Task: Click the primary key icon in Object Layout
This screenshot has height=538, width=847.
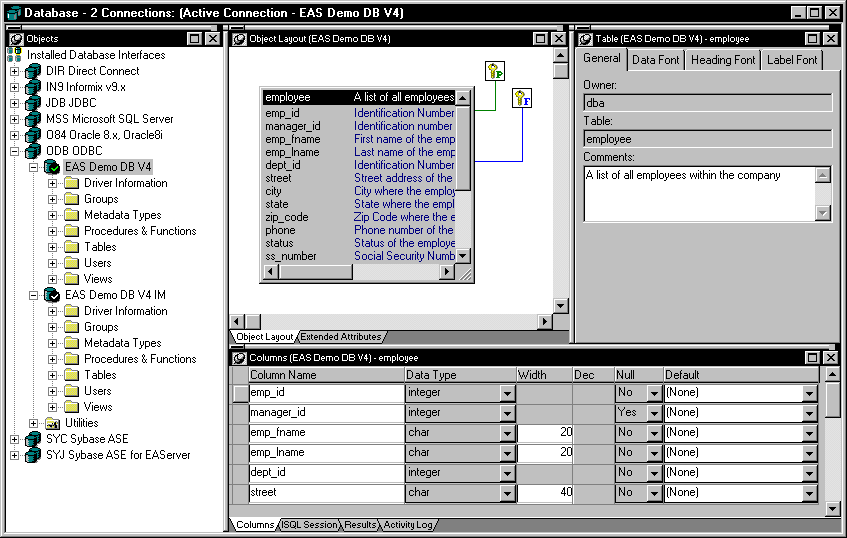Action: 495,71
